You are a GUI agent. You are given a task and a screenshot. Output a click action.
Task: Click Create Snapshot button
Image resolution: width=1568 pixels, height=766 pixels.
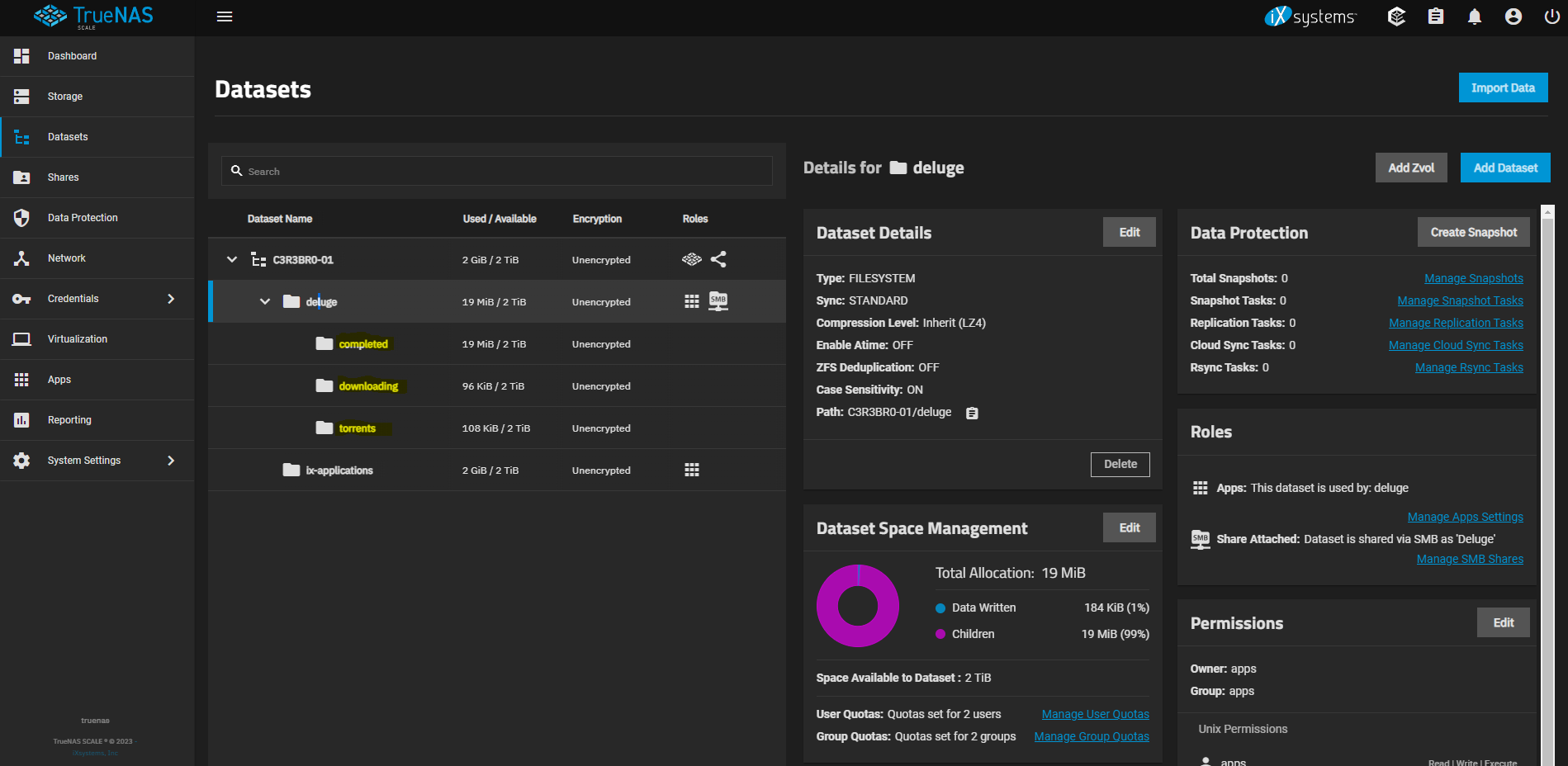tap(1474, 232)
